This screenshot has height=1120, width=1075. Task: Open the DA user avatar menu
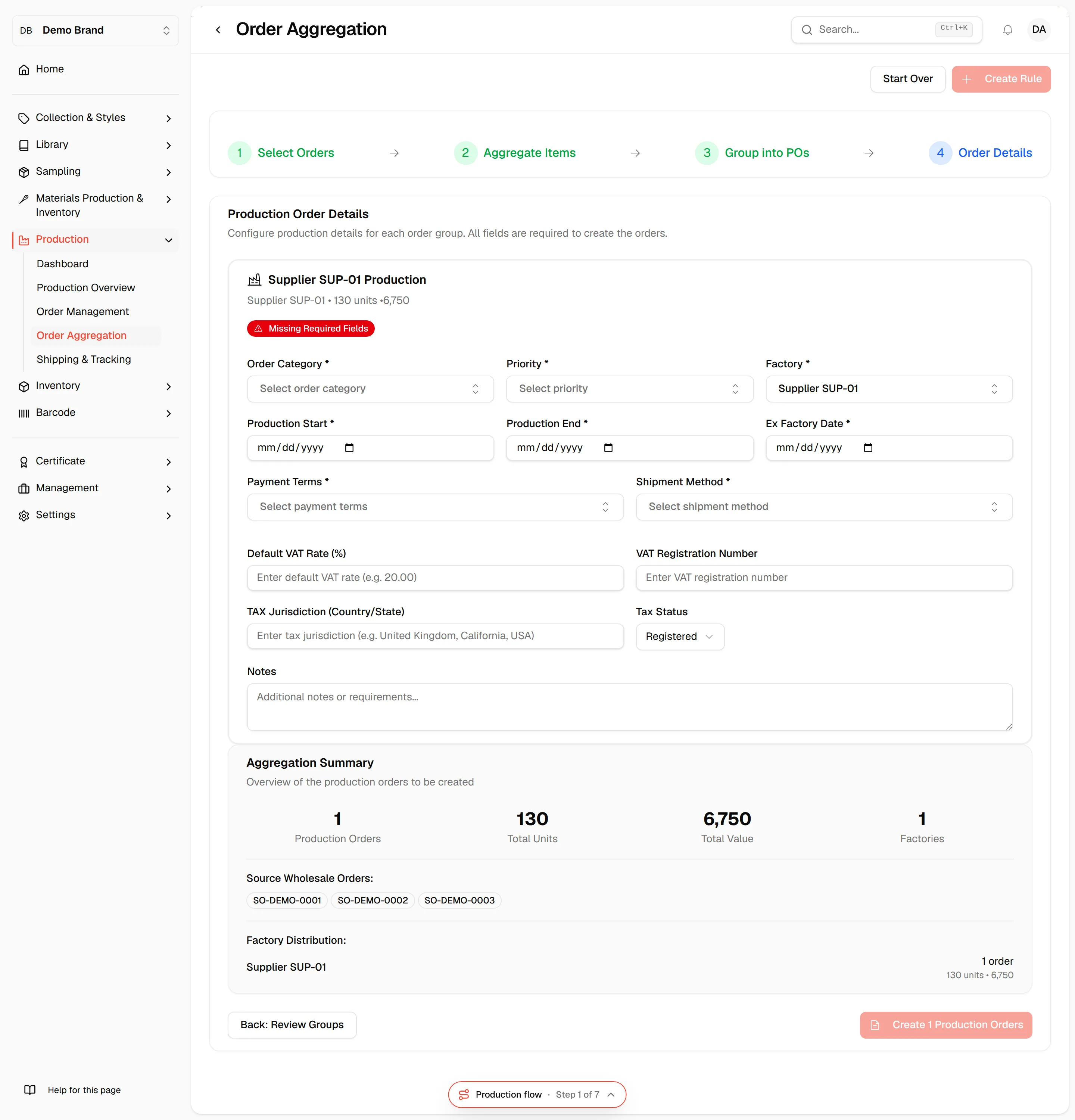coord(1038,30)
